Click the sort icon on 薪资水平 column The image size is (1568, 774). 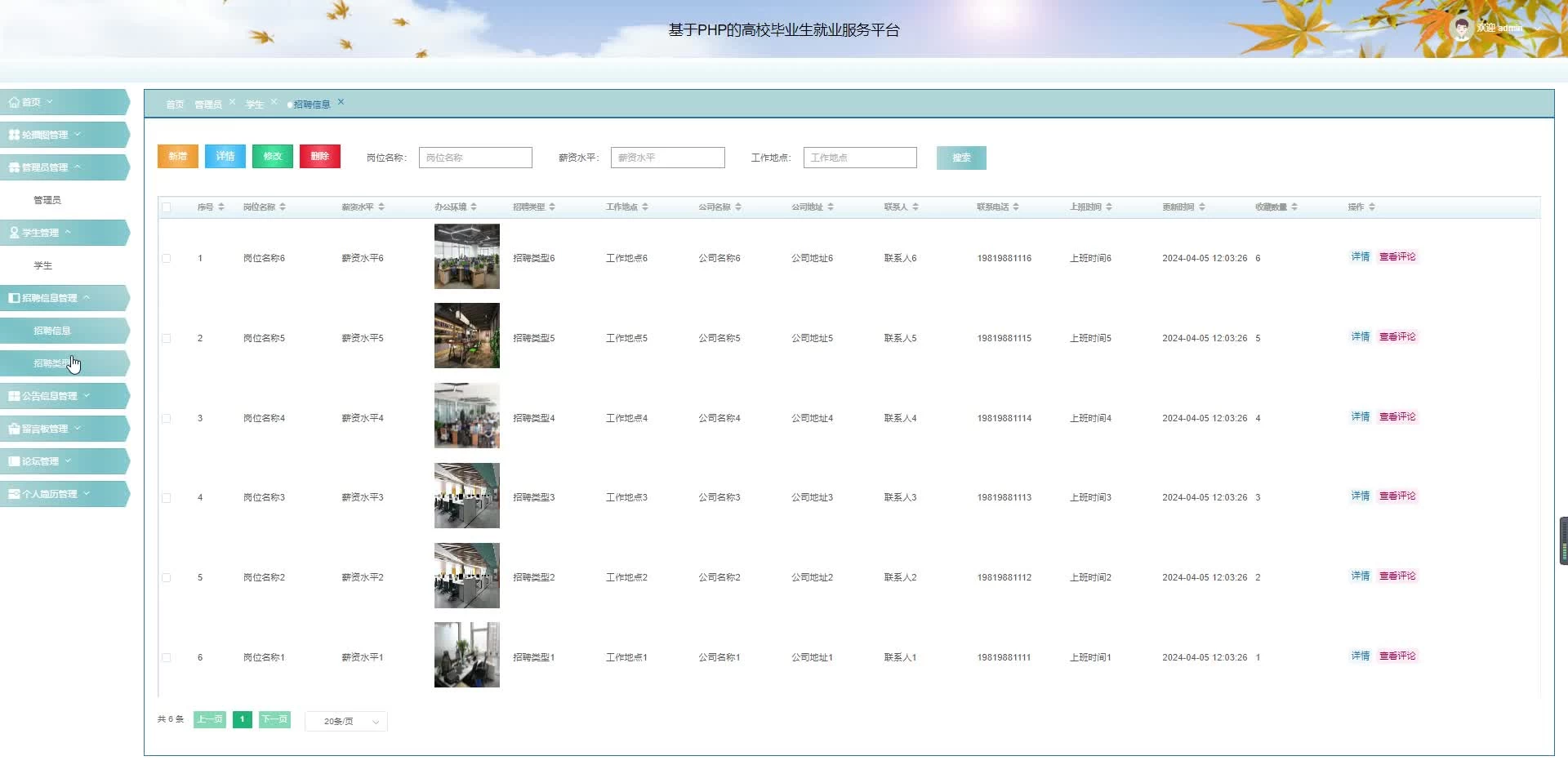[x=381, y=207]
